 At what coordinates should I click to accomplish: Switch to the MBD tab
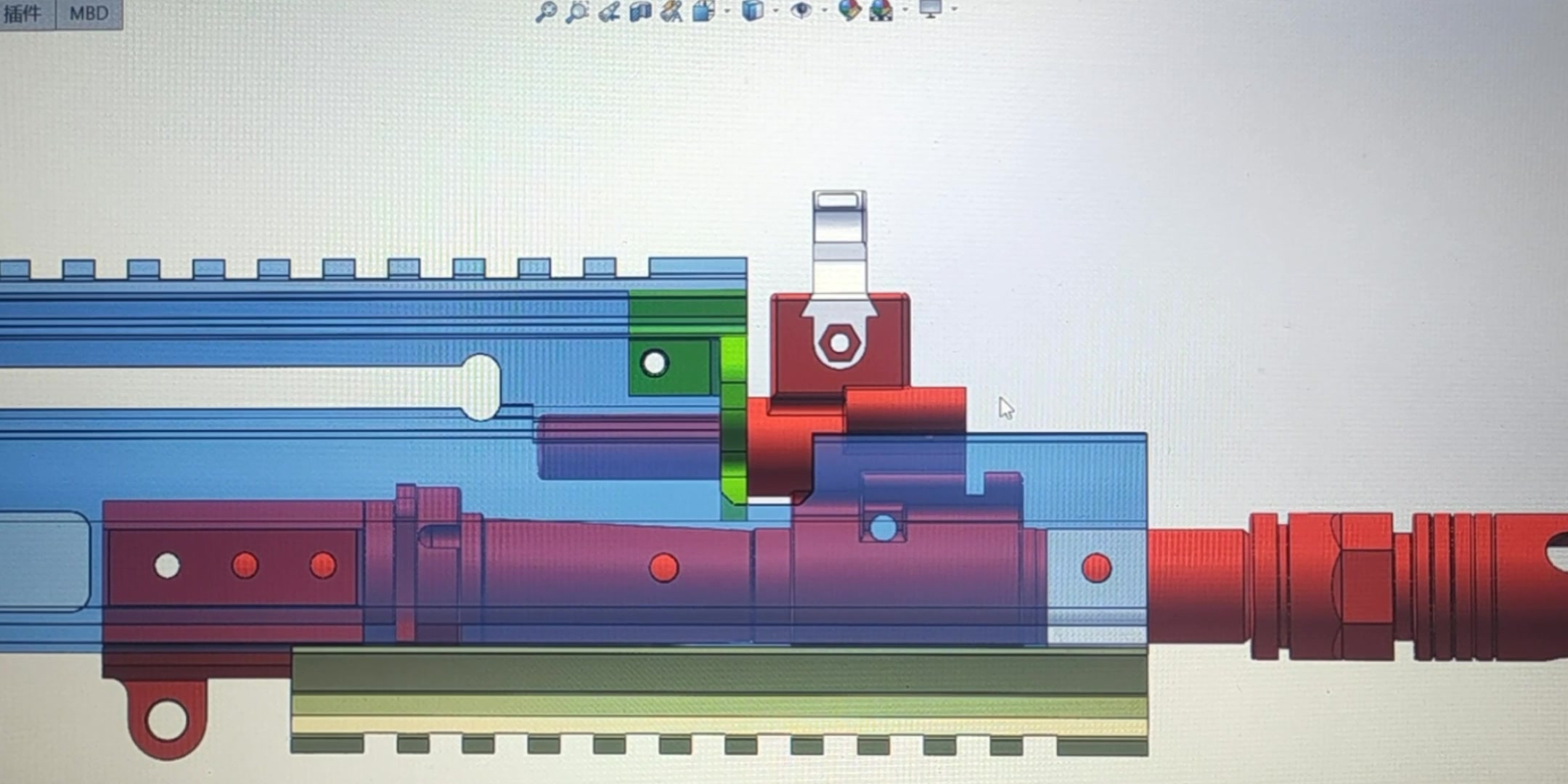(89, 13)
